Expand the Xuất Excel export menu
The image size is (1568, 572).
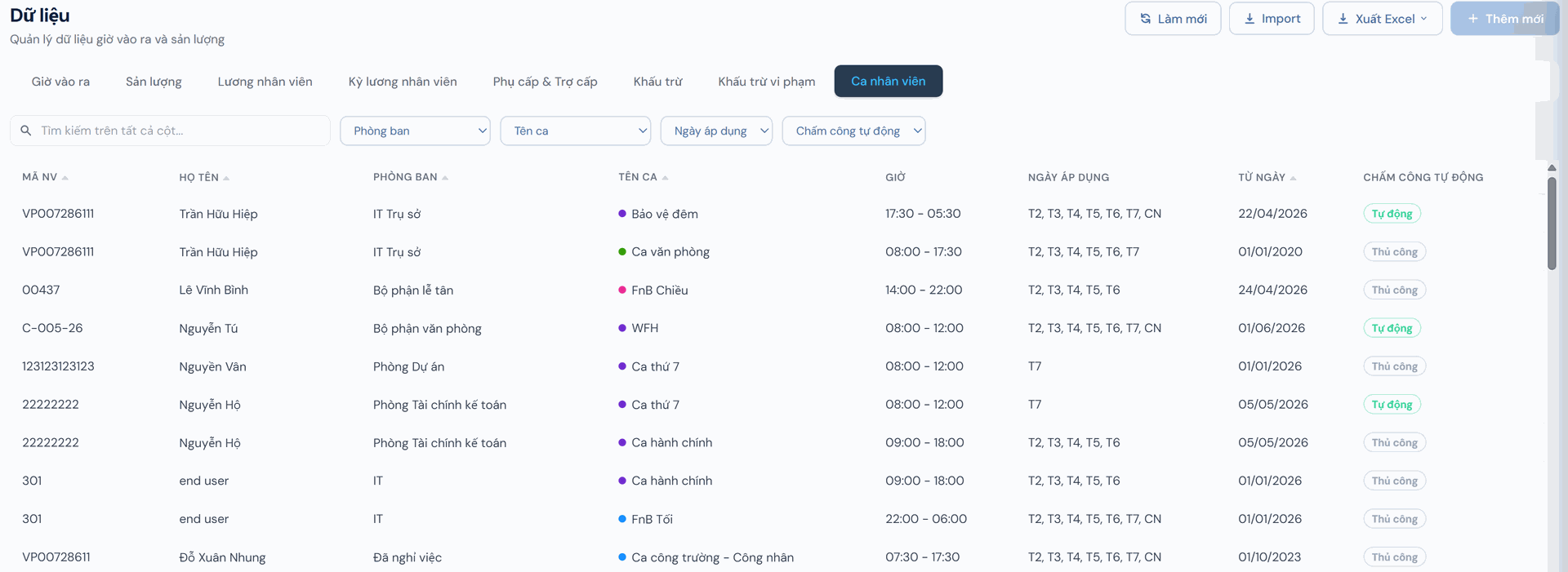pos(1383,19)
